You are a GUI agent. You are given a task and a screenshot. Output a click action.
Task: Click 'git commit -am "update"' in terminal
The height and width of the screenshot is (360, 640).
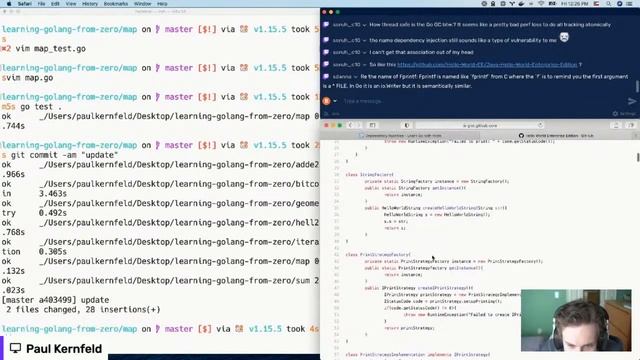point(64,155)
